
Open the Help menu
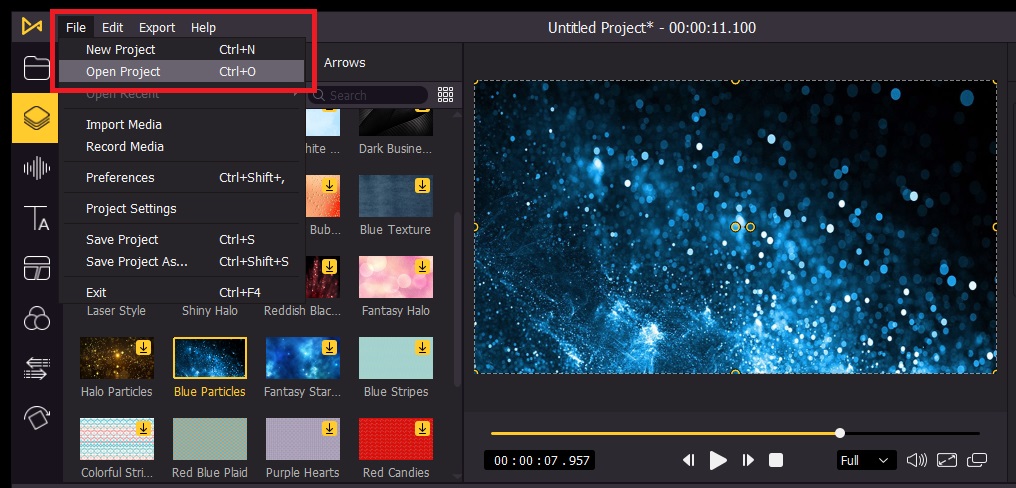coord(203,27)
